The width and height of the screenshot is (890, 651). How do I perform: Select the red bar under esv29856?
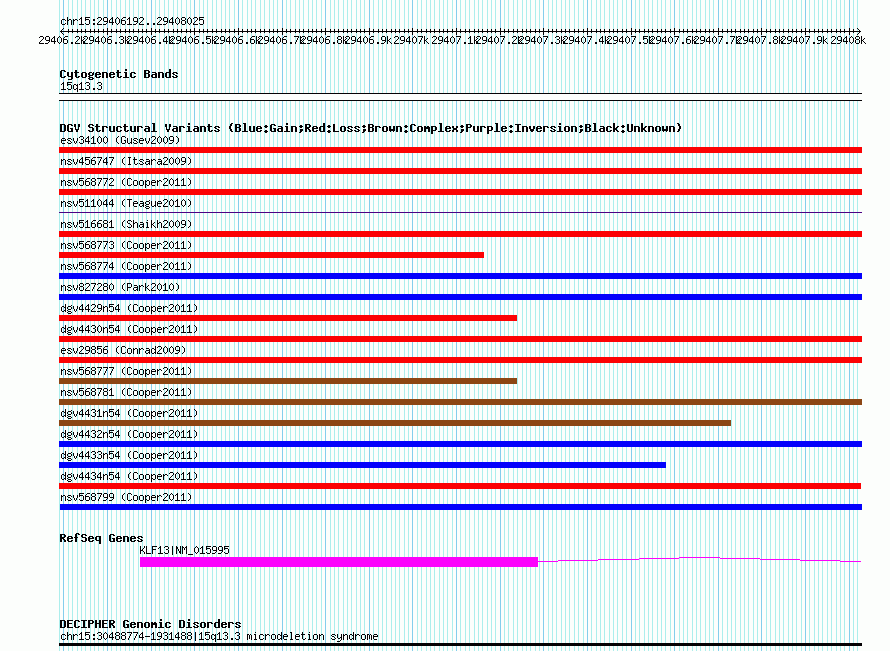point(460,360)
